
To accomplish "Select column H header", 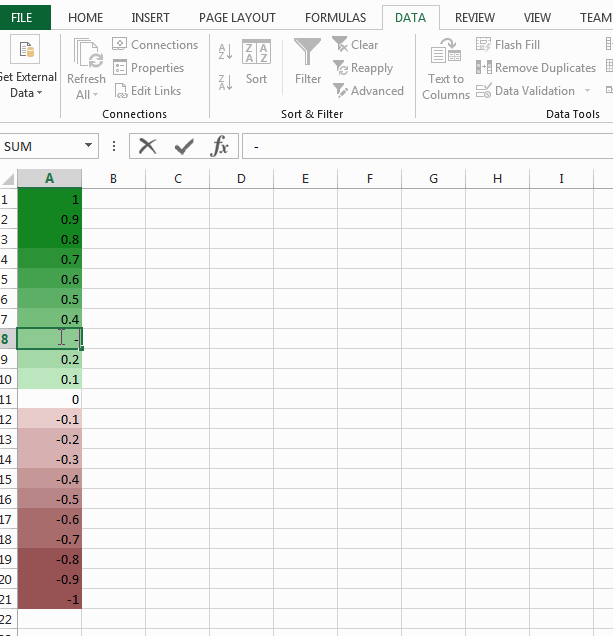I will coord(497,179).
